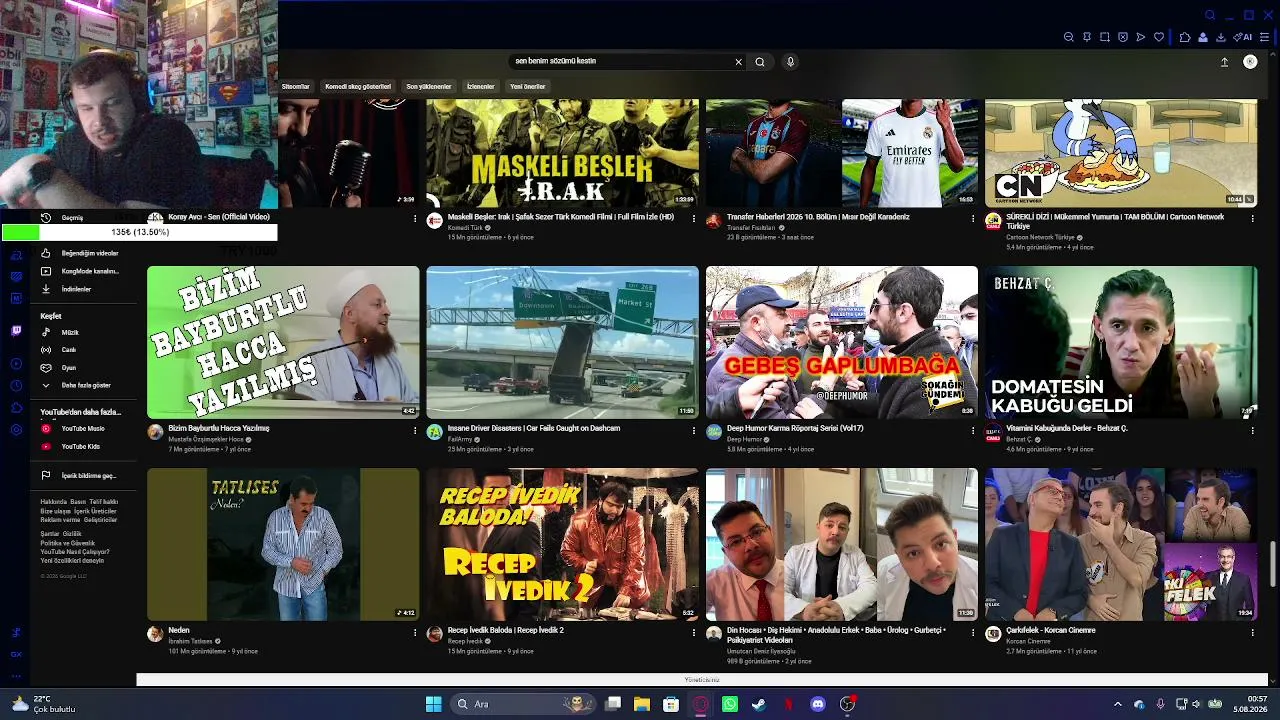Open Insane Driver Disasters video thumbnail
This screenshot has width=1280, height=720.
tap(563, 342)
